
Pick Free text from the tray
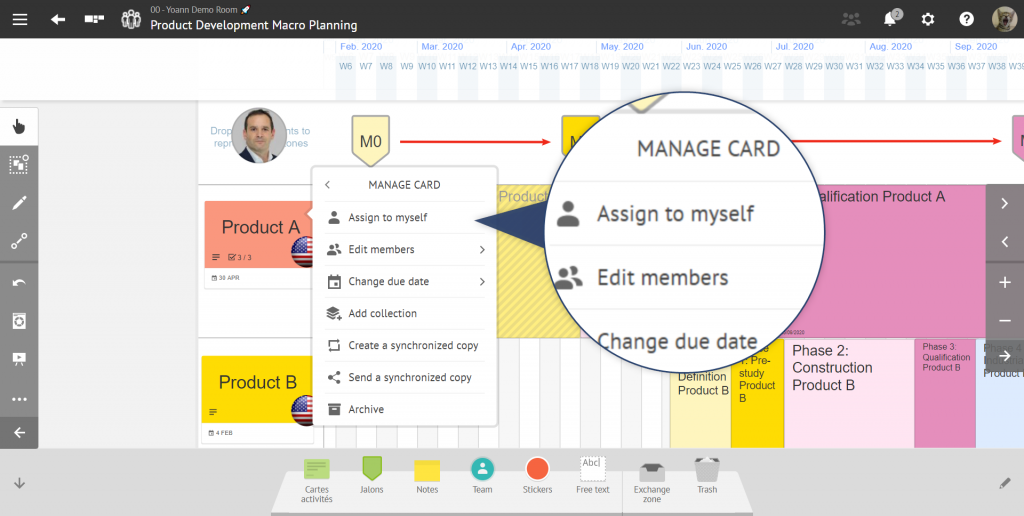[593, 475]
